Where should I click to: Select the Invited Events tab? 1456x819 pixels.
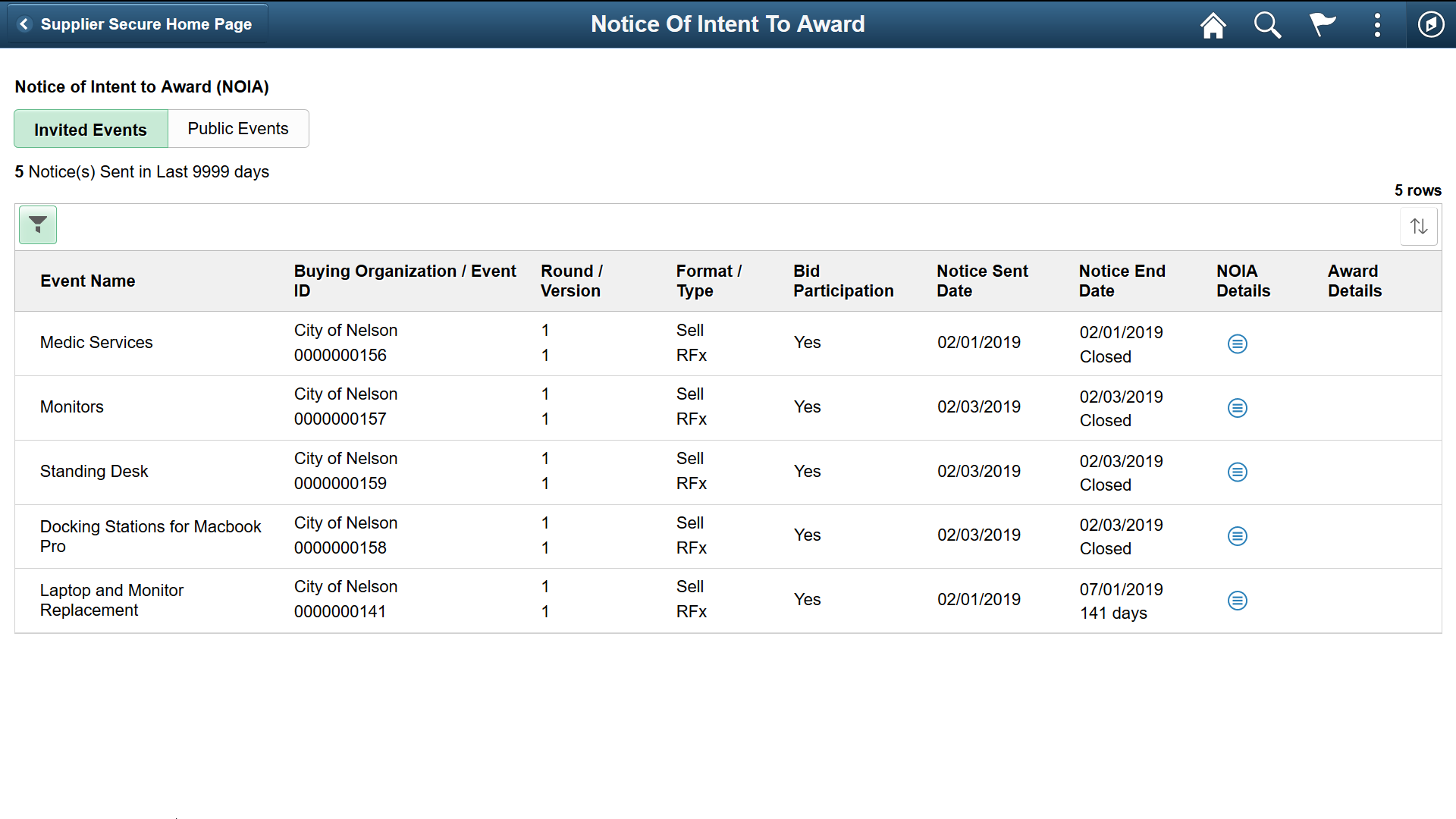point(91,128)
